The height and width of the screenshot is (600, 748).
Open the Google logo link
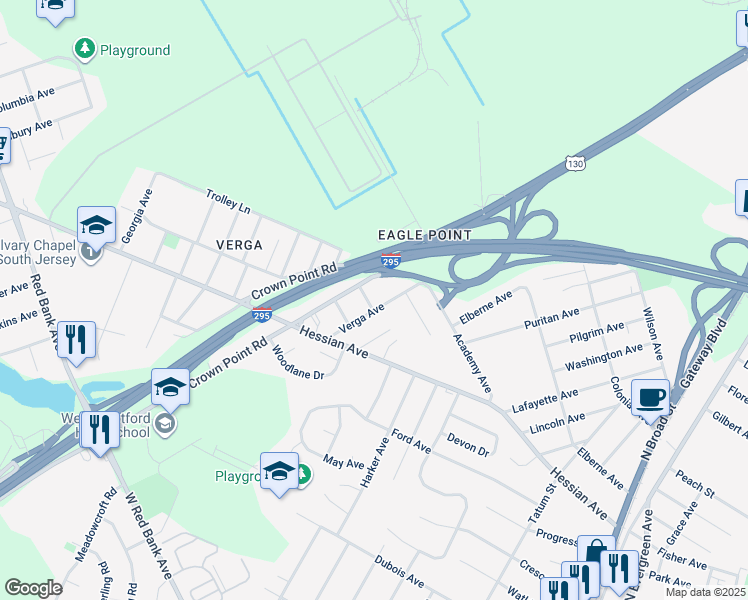click(x=33, y=588)
